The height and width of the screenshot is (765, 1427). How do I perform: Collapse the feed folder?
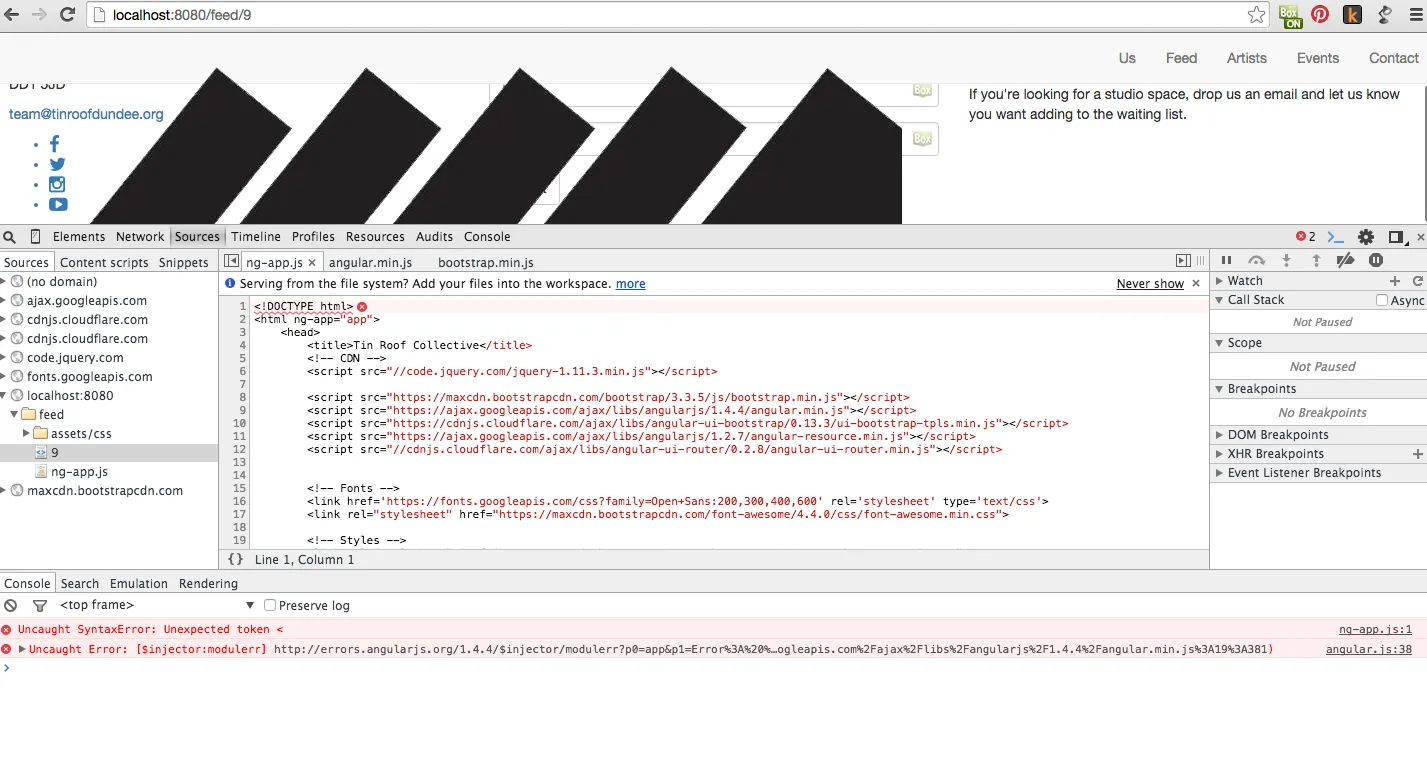pyautogui.click(x=14, y=414)
